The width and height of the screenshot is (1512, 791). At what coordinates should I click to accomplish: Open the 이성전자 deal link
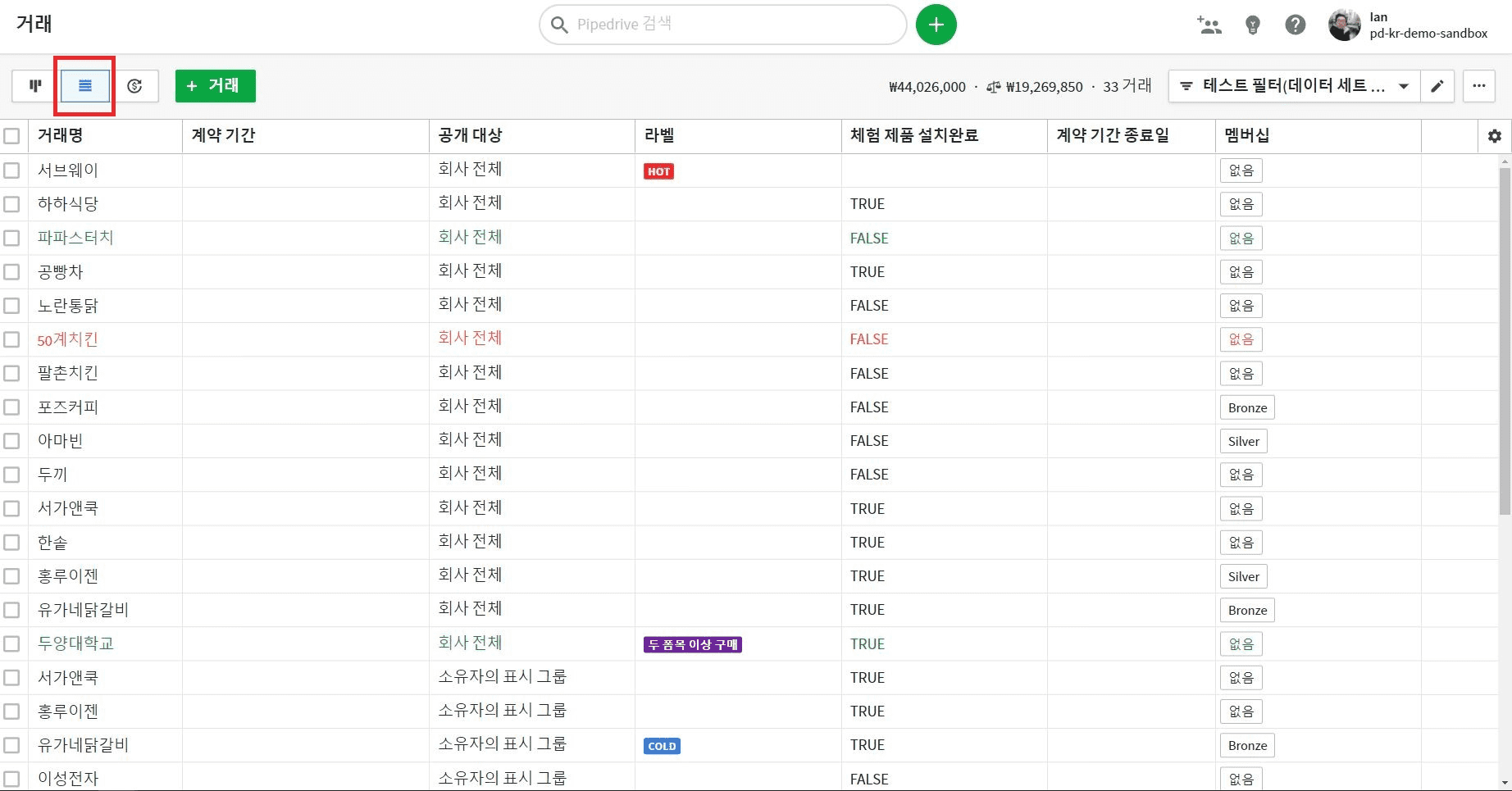(x=67, y=779)
